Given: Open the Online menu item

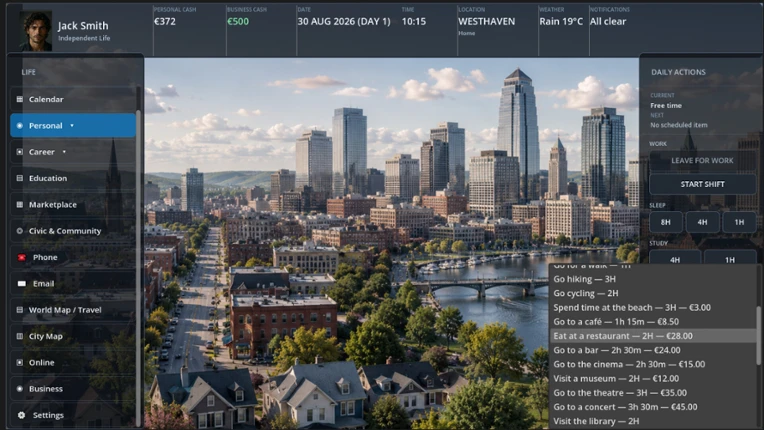Looking at the screenshot, I should [x=73, y=362].
